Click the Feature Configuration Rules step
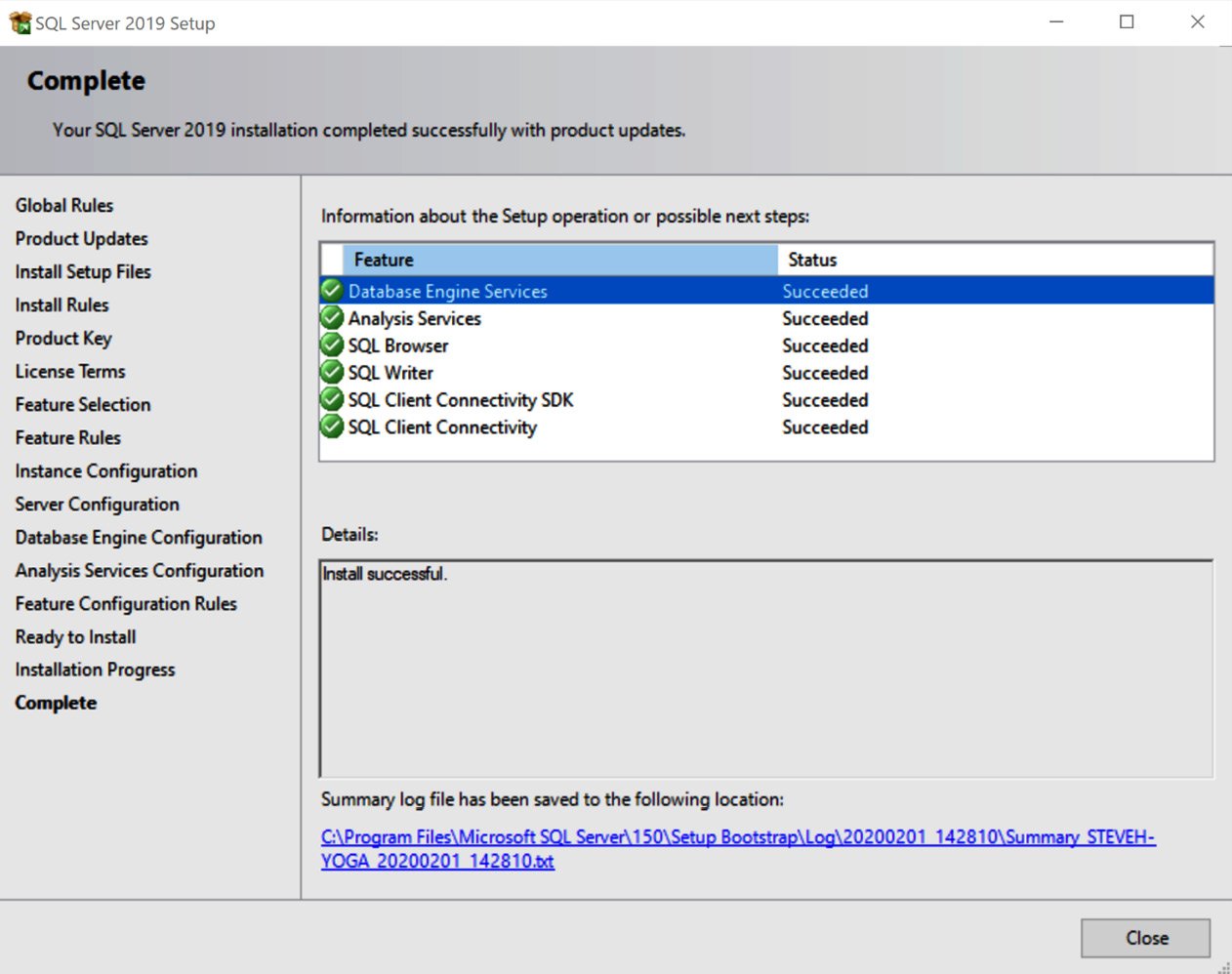This screenshot has width=1232, height=974. click(126, 603)
